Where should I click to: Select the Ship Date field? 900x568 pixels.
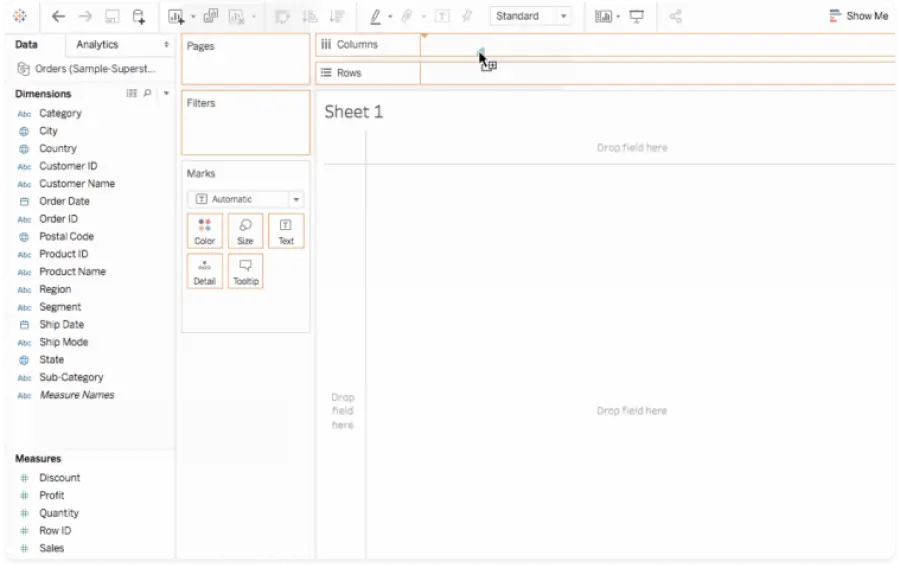coord(61,325)
